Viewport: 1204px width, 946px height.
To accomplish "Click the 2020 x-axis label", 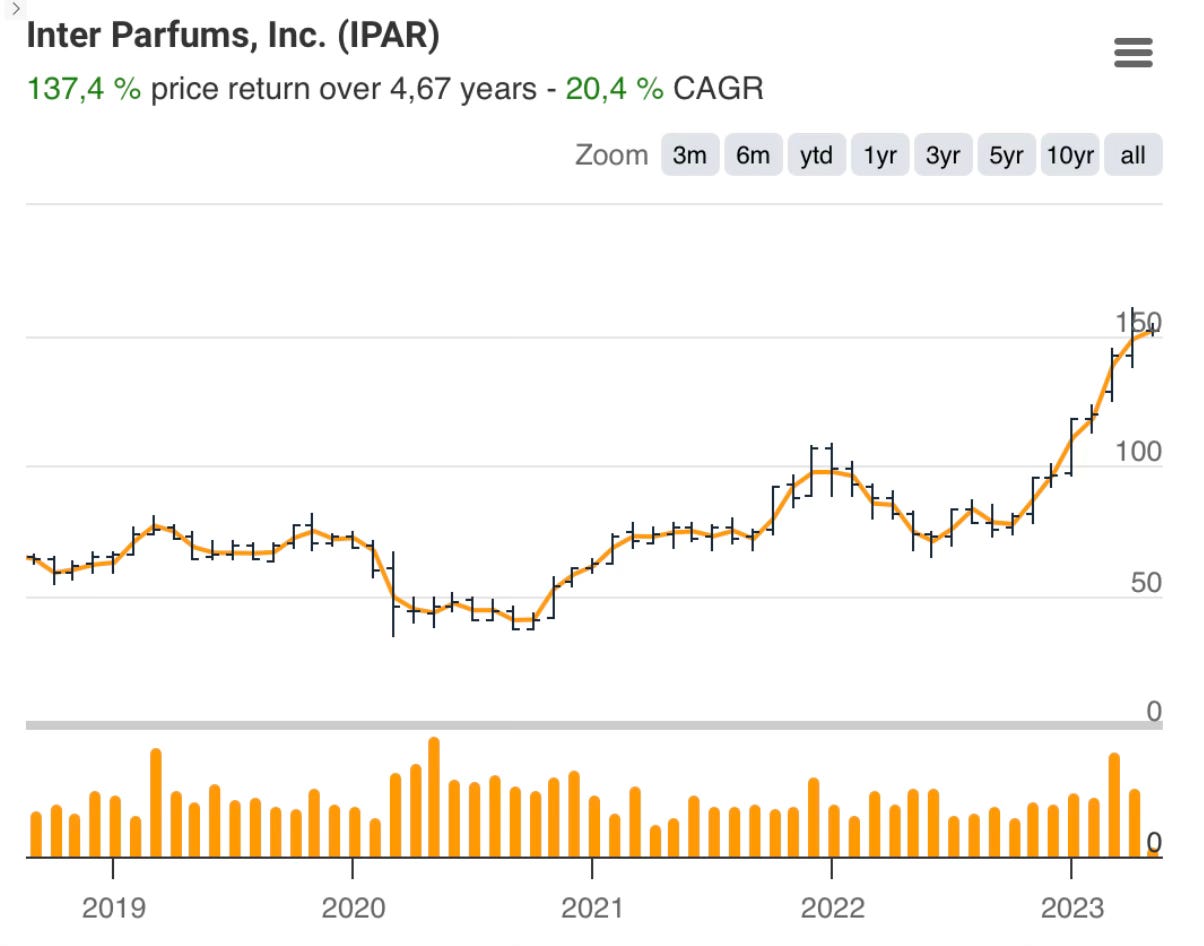I will (352, 908).
